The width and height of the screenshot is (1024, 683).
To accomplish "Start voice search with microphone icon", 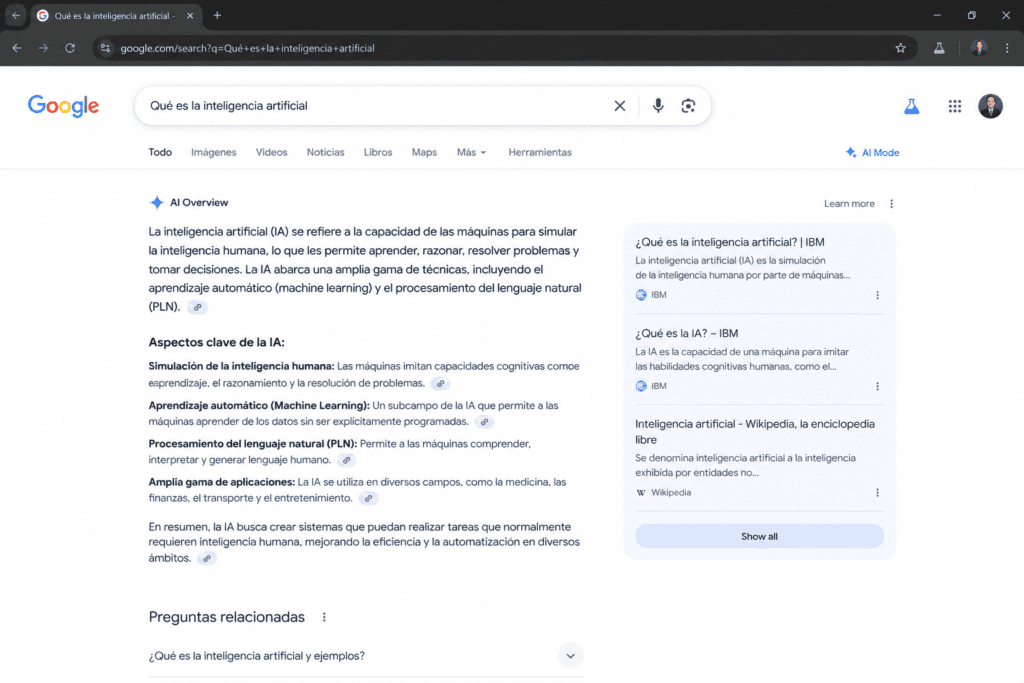I will (x=658, y=106).
